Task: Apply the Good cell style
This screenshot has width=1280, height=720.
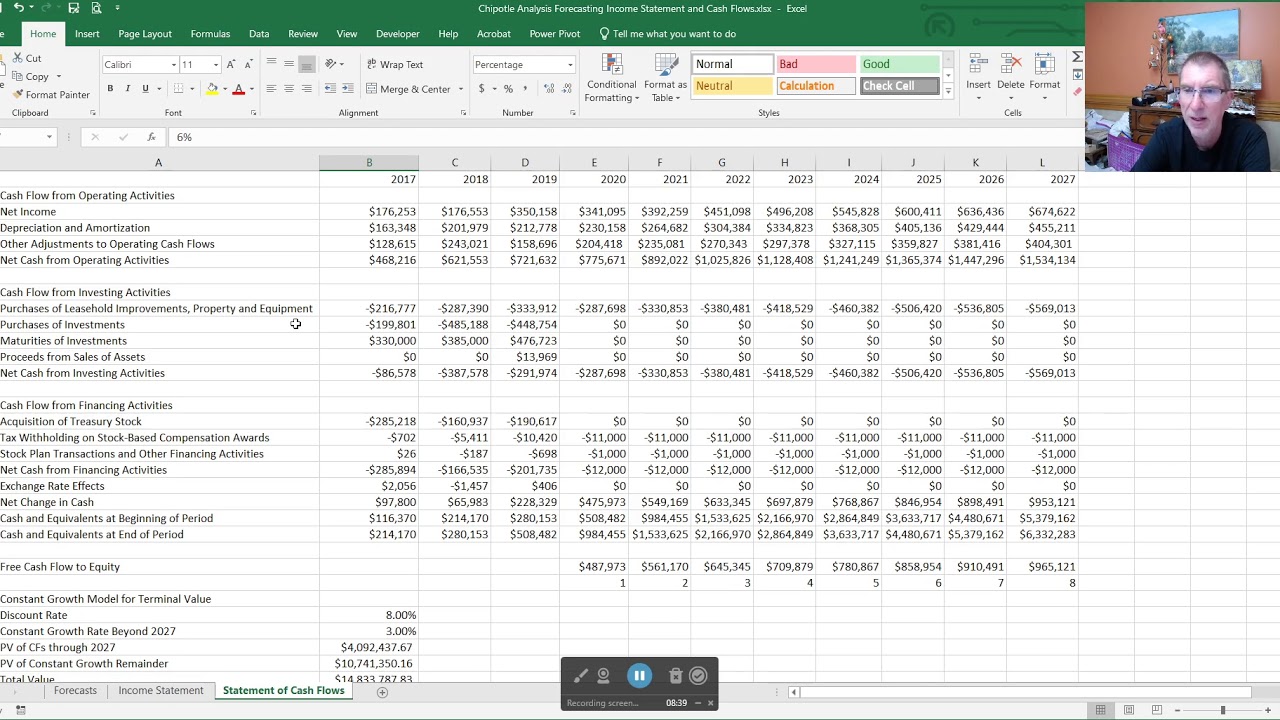Action: (899, 64)
